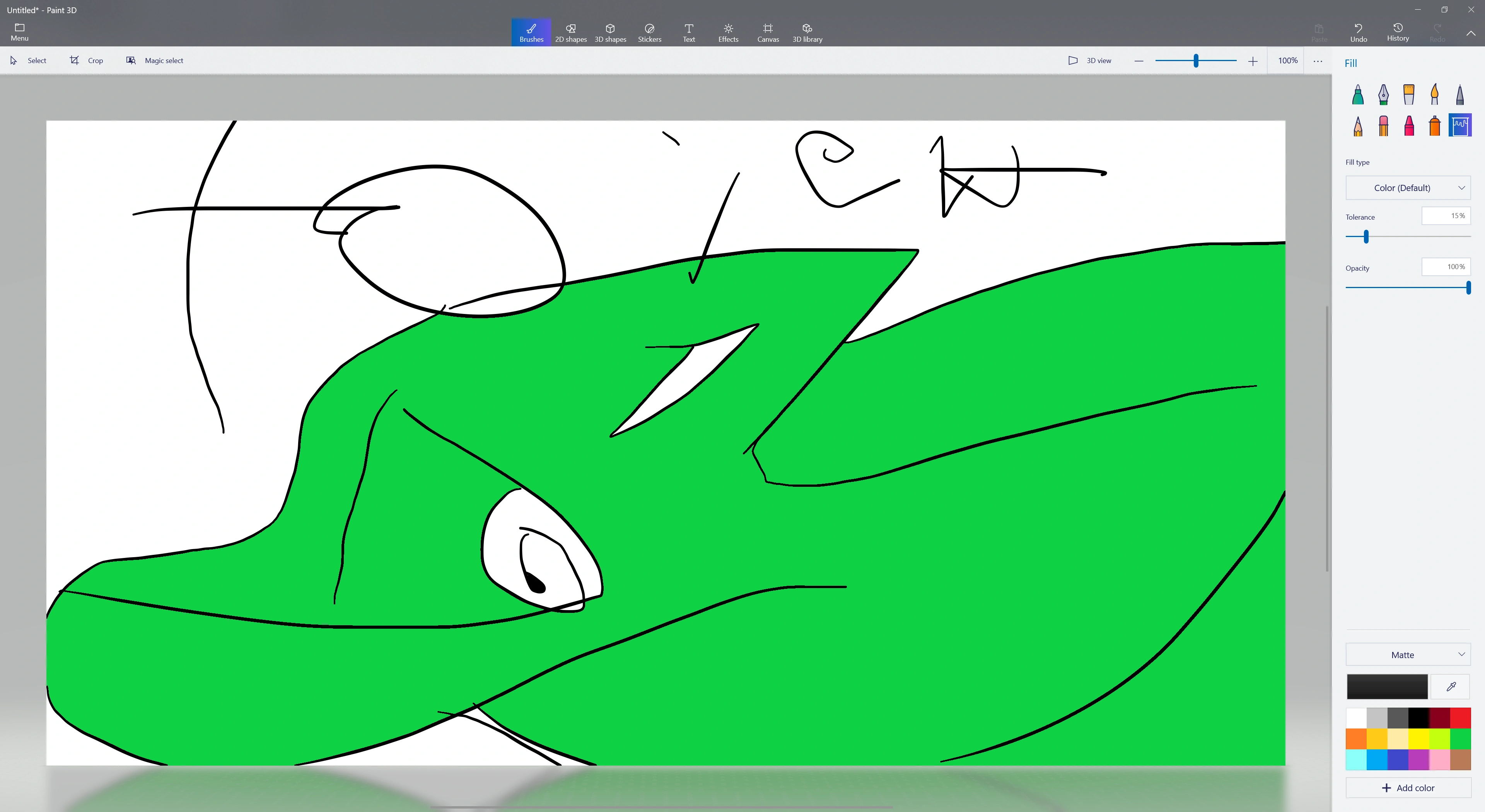Choose the red color swatch

[x=1460, y=718]
